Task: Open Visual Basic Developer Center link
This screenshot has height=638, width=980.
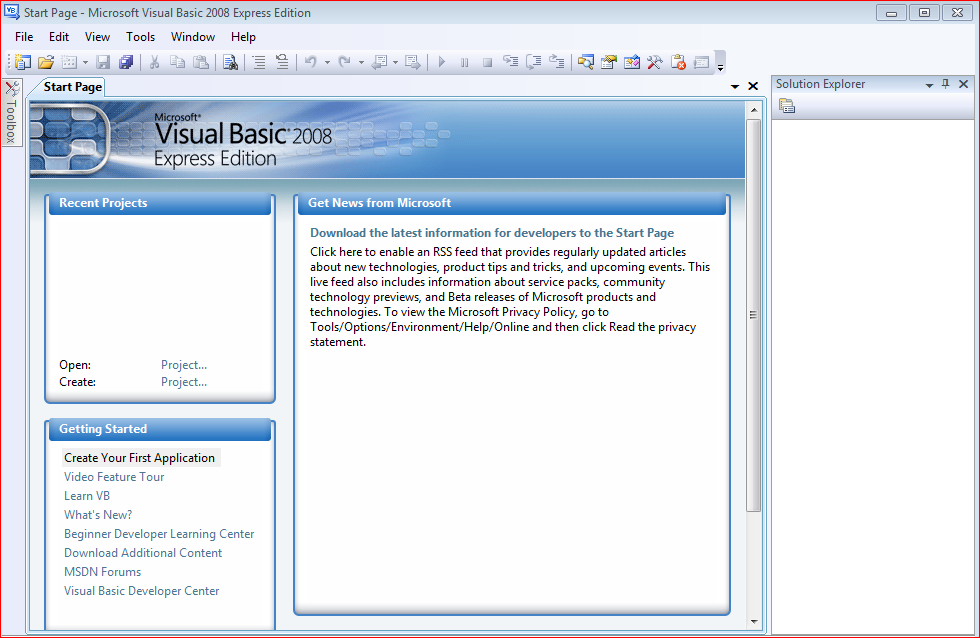Action: pyautogui.click(x=141, y=591)
